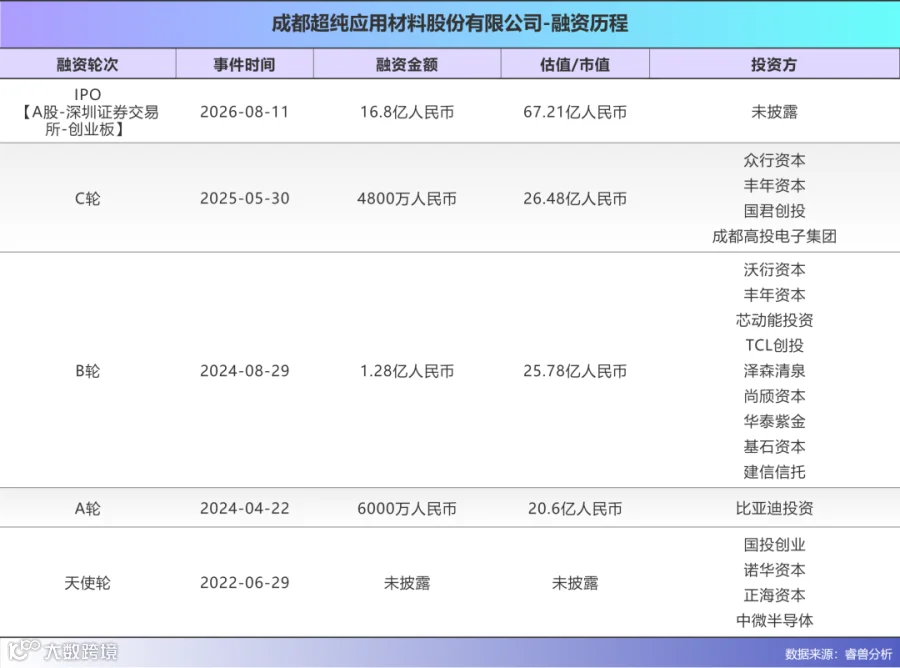Image resolution: width=900 pixels, height=668 pixels.
Task: Select the amount 4800万人民币
Action: click(407, 199)
